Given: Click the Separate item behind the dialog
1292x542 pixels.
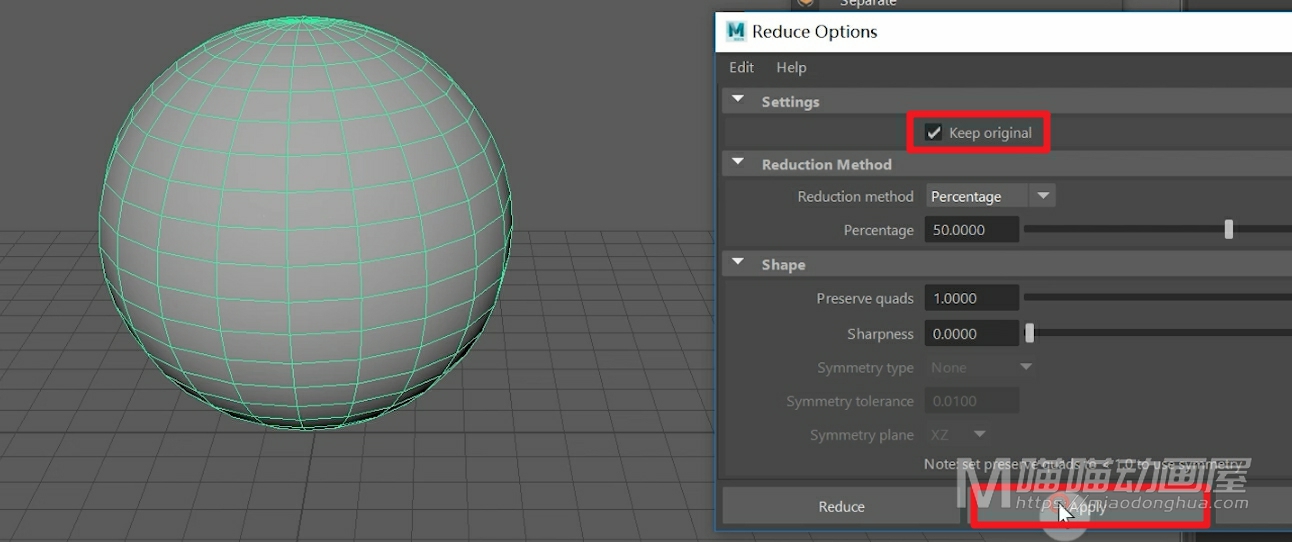Looking at the screenshot, I should click(x=868, y=4).
